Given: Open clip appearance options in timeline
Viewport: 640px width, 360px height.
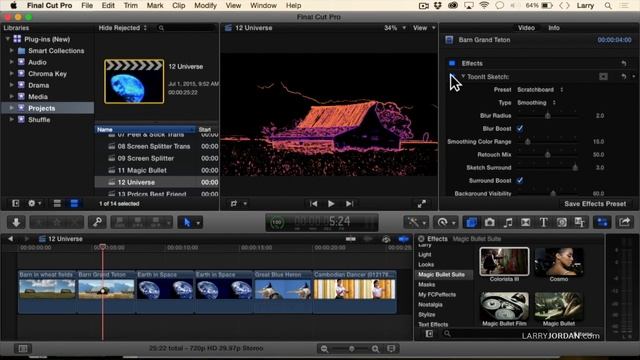Looking at the screenshot, I should (x=391, y=349).
